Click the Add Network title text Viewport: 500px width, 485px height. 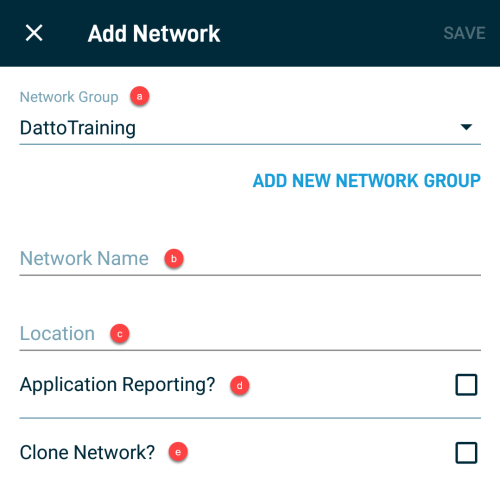154,34
